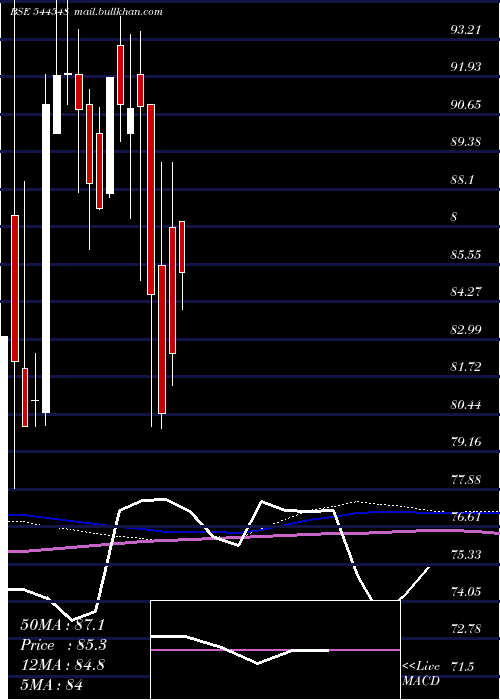Click the mail.bullkhan.com watermark text
This screenshot has width=500, height=700.
click(118, 11)
